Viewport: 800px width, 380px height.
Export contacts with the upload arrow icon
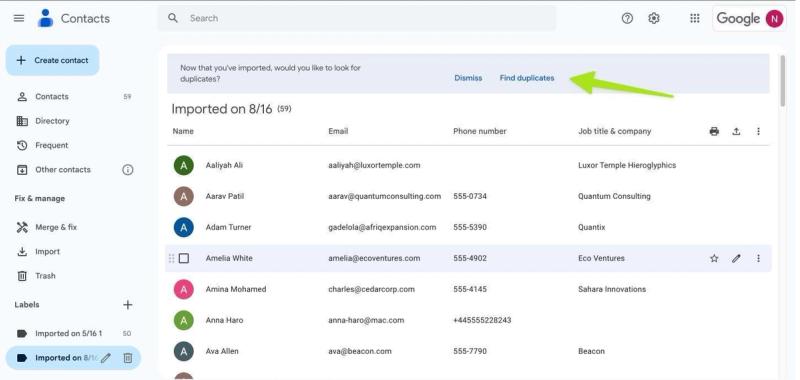[x=736, y=132]
